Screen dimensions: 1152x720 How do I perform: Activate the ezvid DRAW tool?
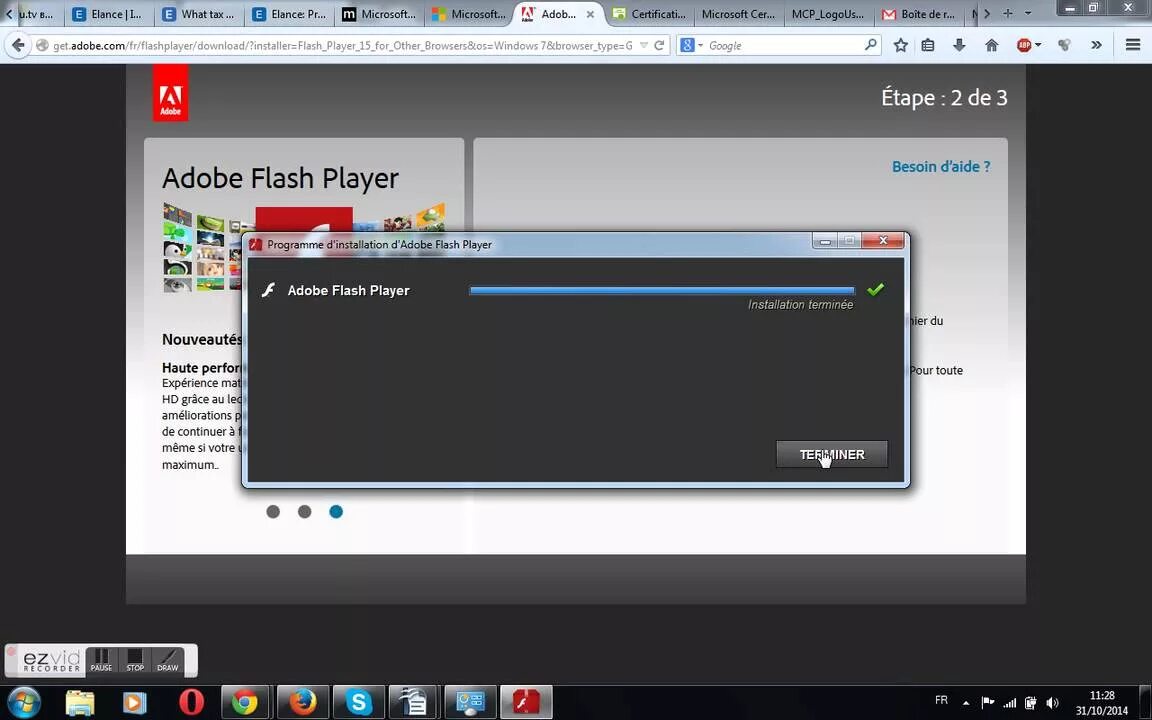pos(168,660)
